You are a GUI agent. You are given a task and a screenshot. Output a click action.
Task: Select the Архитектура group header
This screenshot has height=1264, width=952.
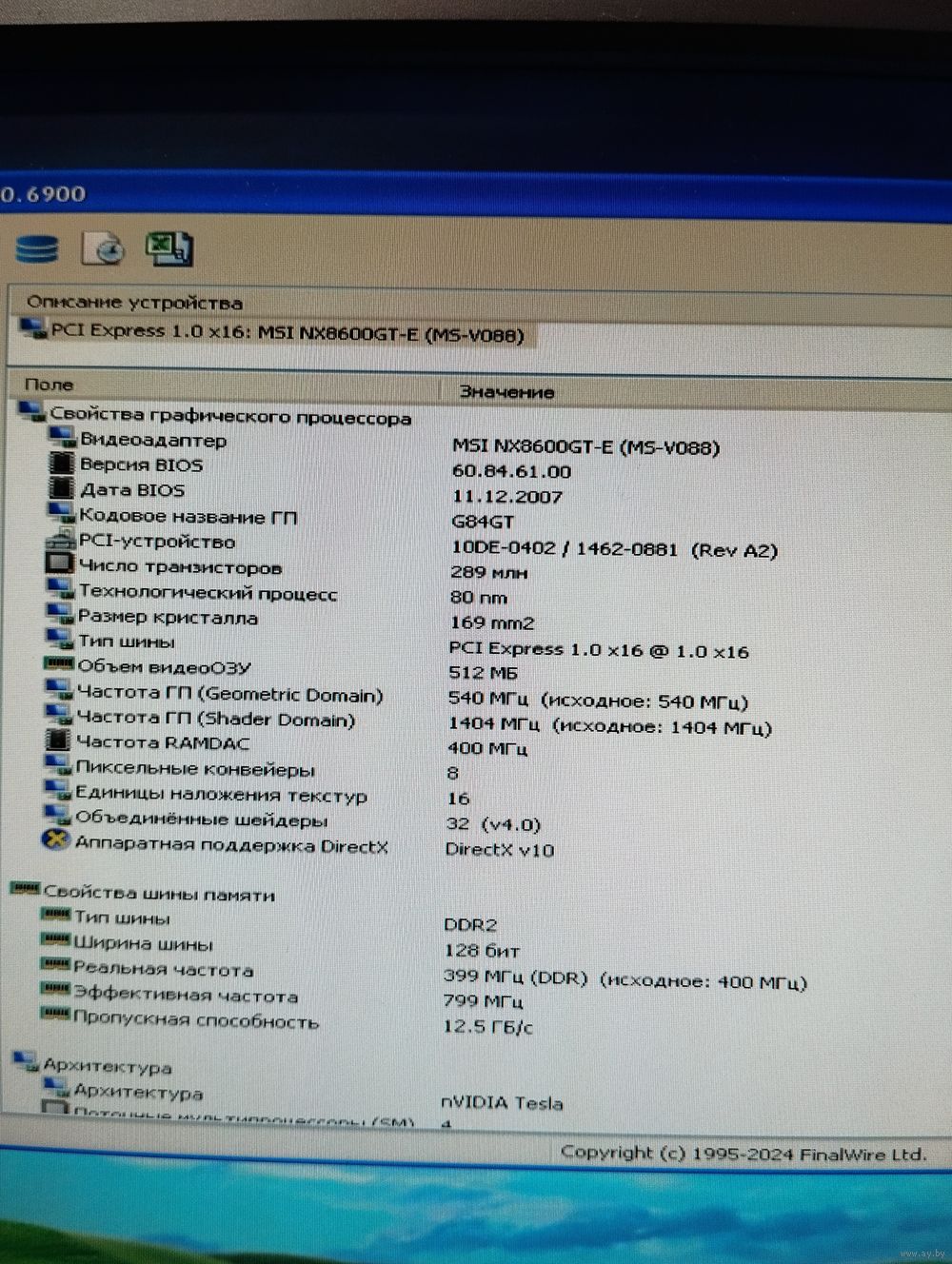pos(107,1067)
